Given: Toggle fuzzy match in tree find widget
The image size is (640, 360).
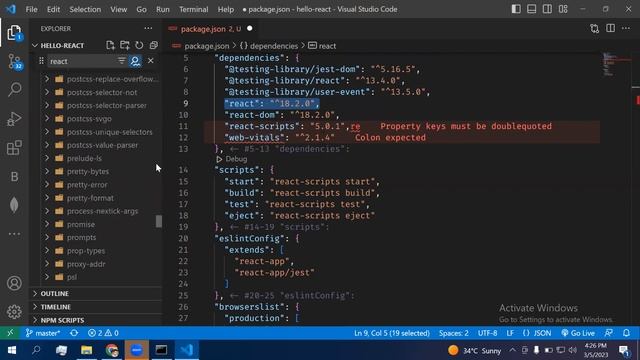Looking at the screenshot, I should [x=135, y=61].
